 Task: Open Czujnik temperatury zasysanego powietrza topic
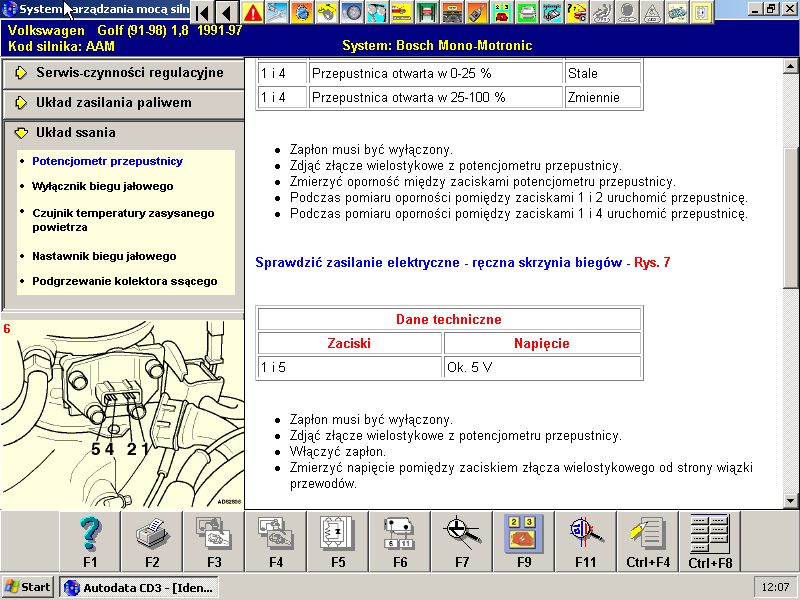tap(123, 220)
